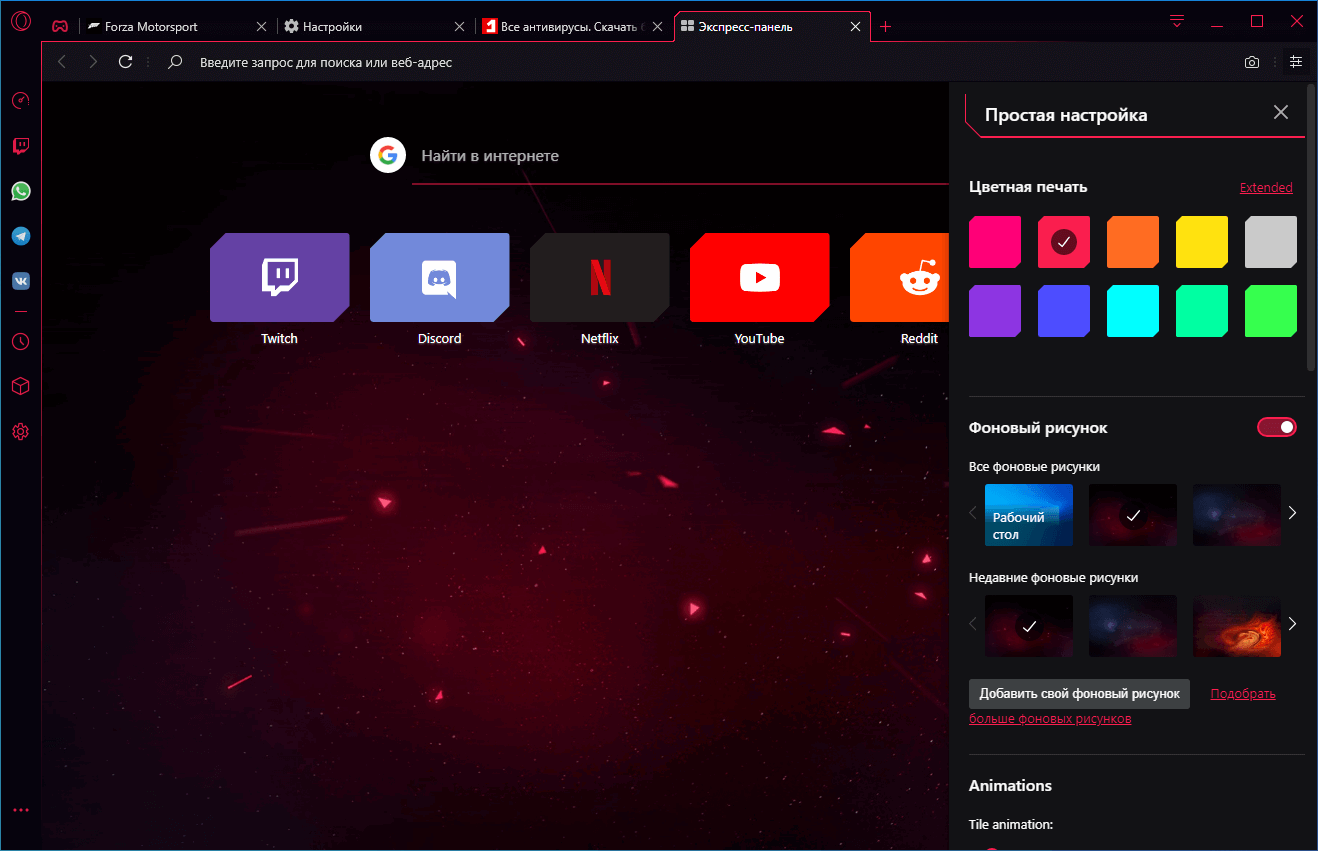
Task: Open the Discord speed dial tile
Action: pos(440,278)
